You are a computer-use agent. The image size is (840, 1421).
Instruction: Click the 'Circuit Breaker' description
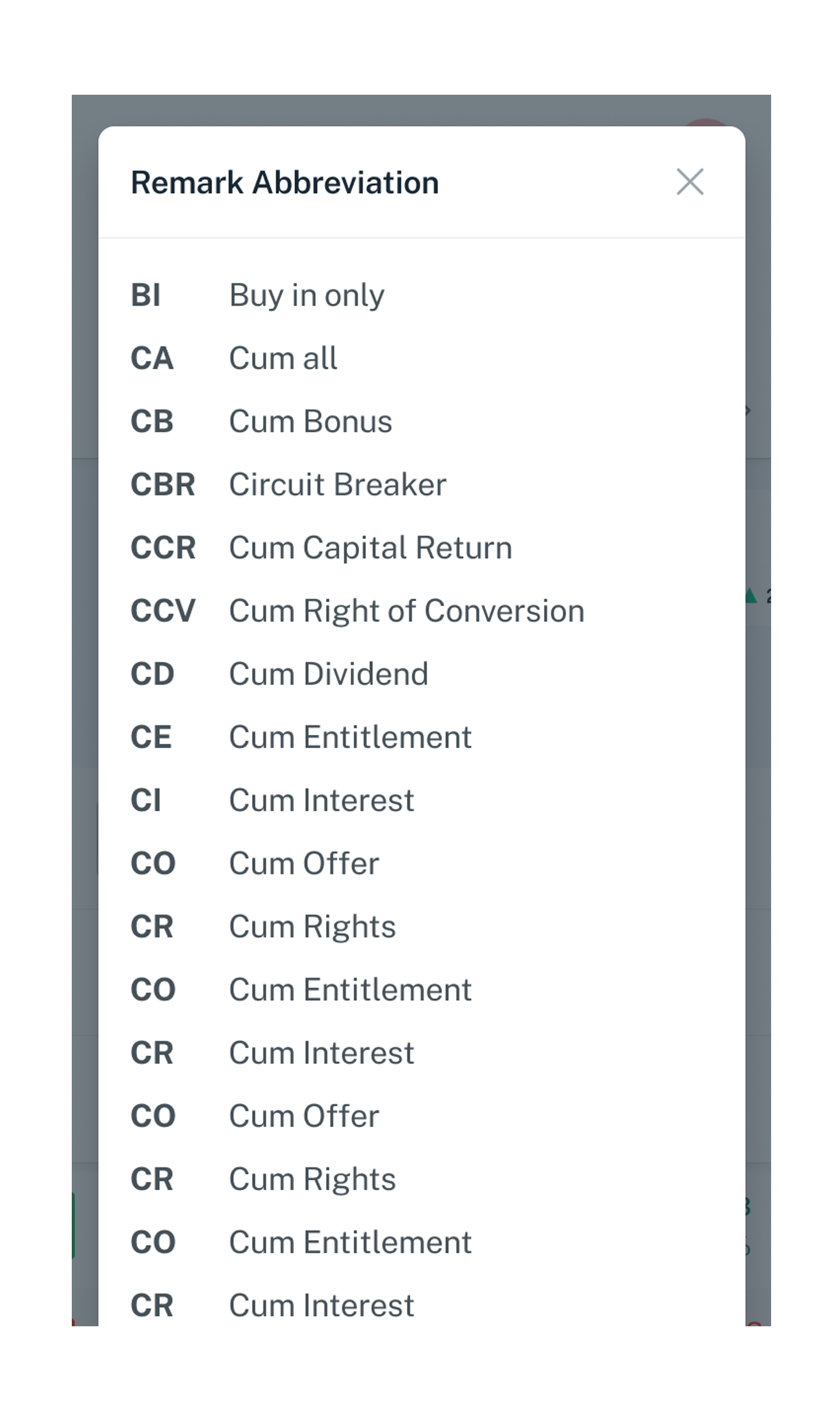tap(338, 485)
